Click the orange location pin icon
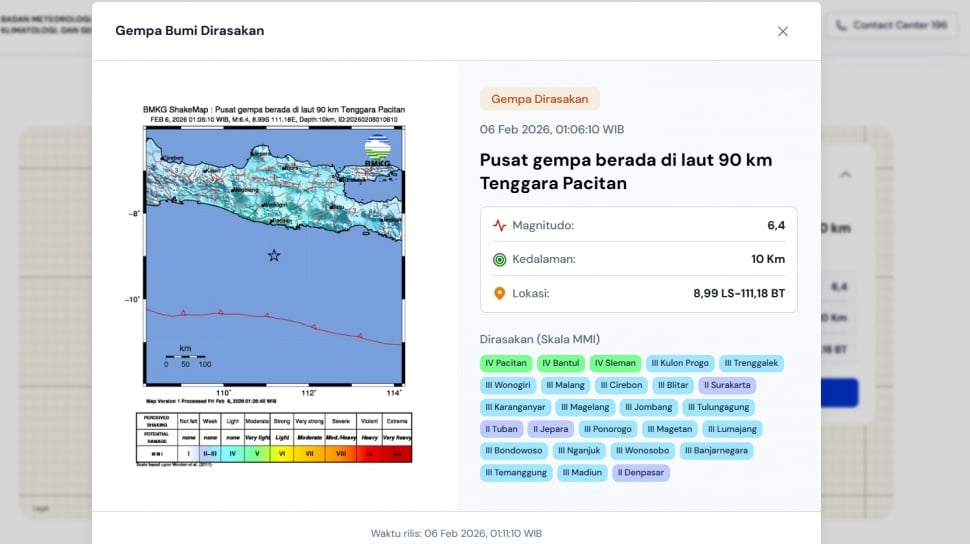This screenshot has width=970, height=544. (500, 293)
